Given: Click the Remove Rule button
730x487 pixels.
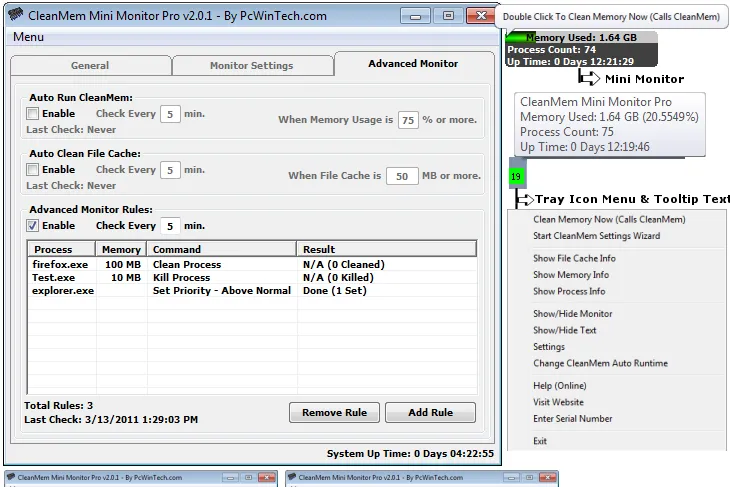Looking at the screenshot, I should [334, 413].
